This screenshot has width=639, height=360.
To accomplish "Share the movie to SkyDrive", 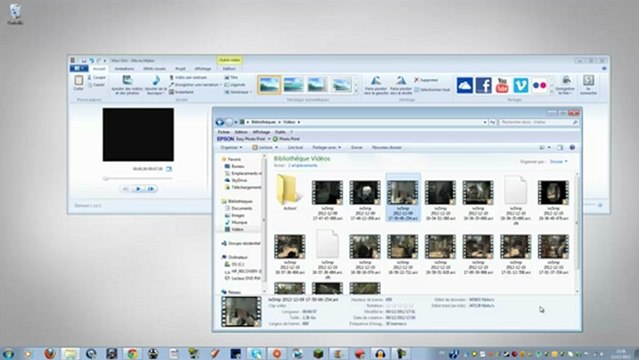I will (465, 85).
